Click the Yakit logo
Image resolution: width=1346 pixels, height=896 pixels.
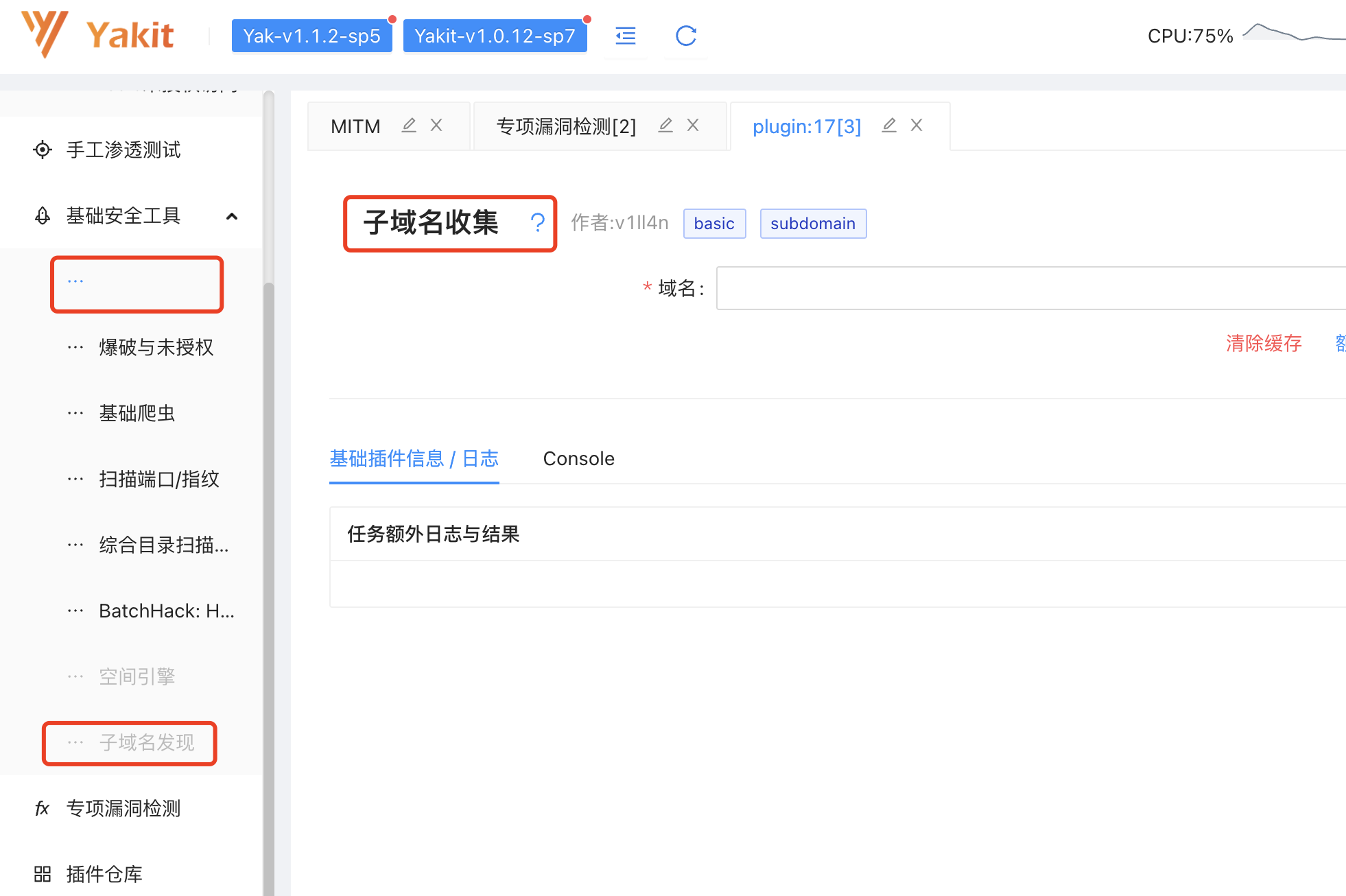click(97, 34)
